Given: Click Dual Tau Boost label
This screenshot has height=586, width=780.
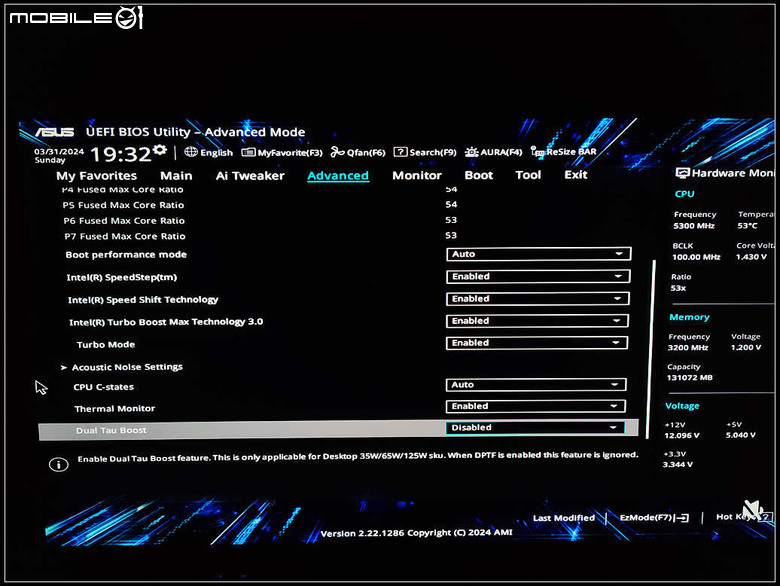Looking at the screenshot, I should [x=111, y=430].
